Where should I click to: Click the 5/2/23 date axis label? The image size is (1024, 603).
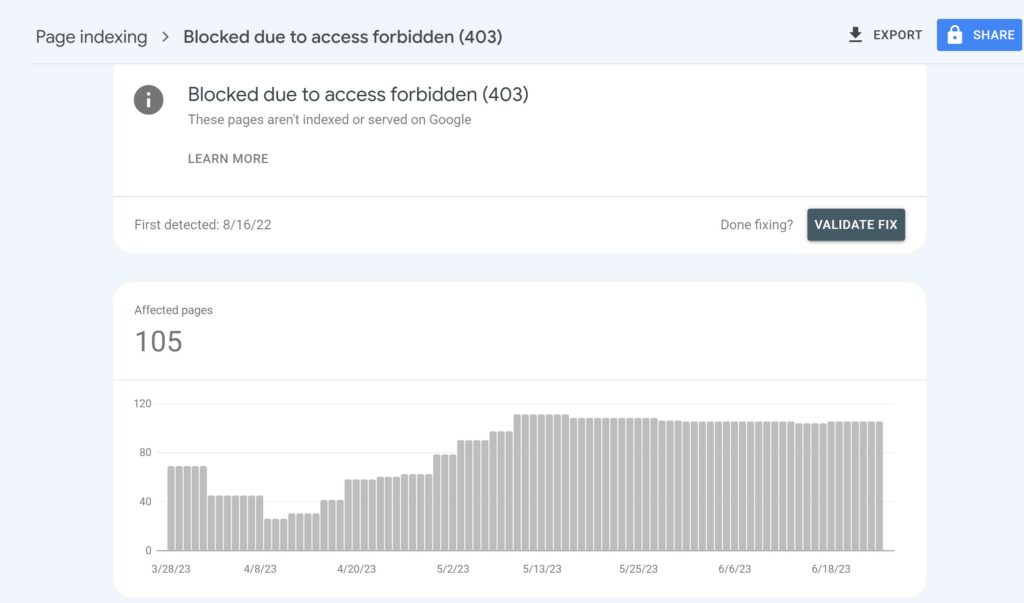452,568
